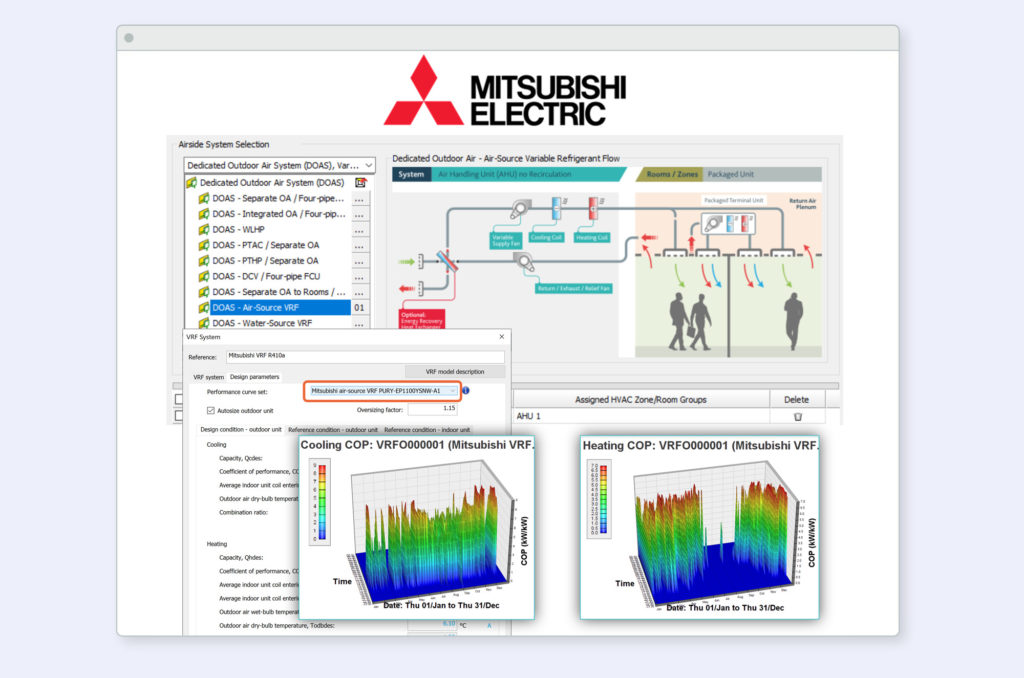Click the Variable Supply Fan label

[506, 240]
